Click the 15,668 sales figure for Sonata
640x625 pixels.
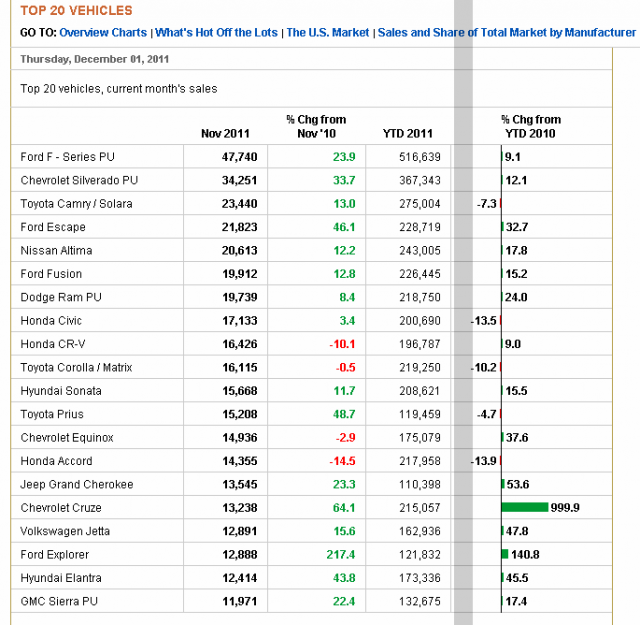240,391
